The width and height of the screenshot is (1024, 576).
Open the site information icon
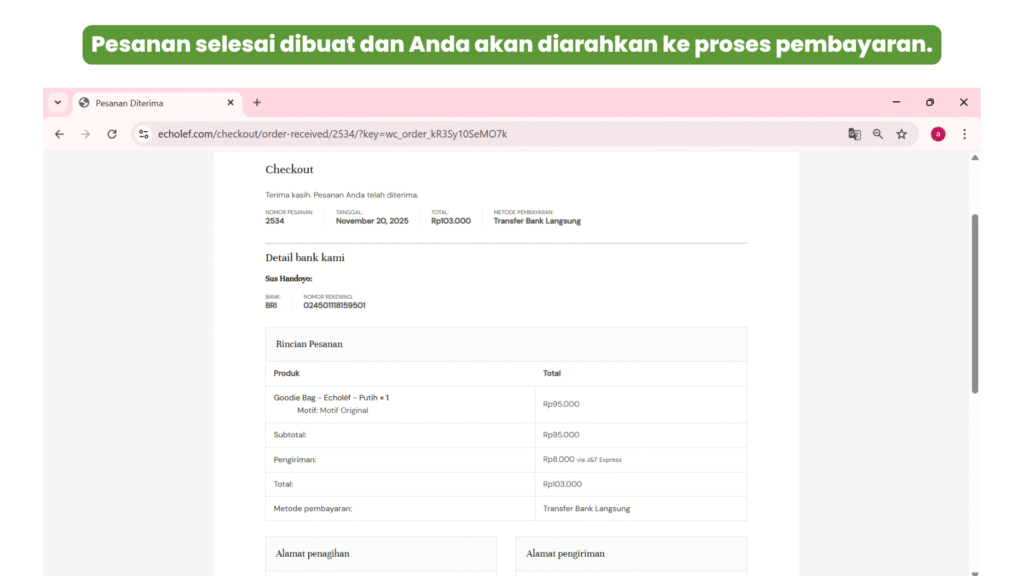pyautogui.click(x=143, y=134)
